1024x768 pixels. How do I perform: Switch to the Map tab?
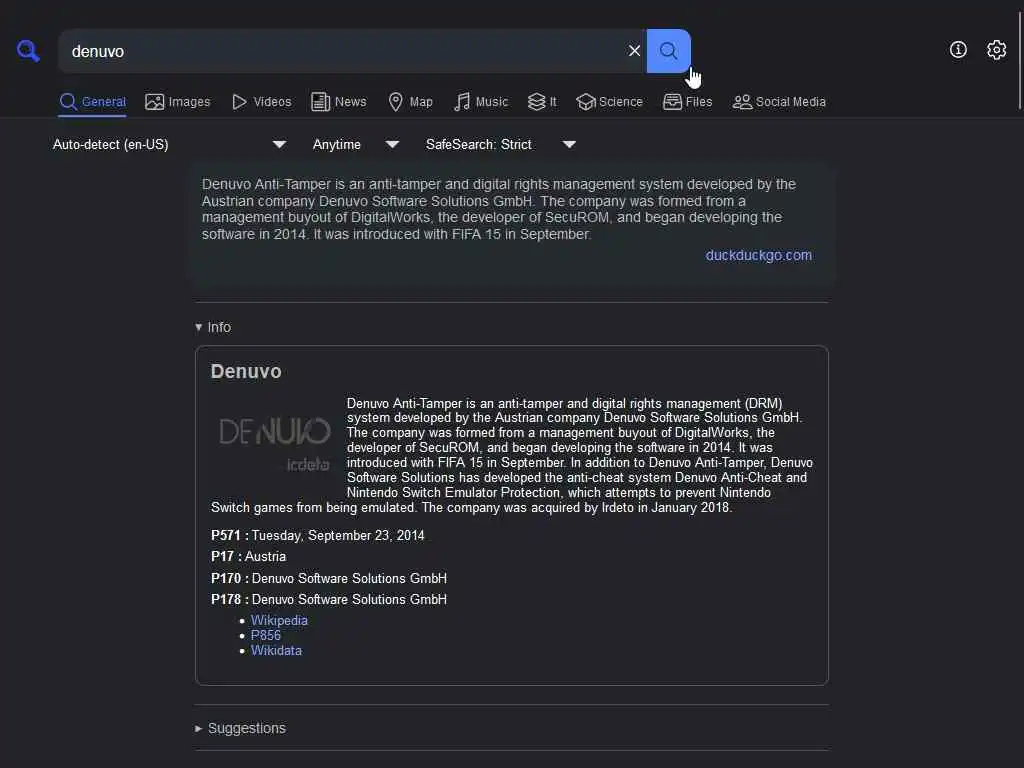pos(411,102)
